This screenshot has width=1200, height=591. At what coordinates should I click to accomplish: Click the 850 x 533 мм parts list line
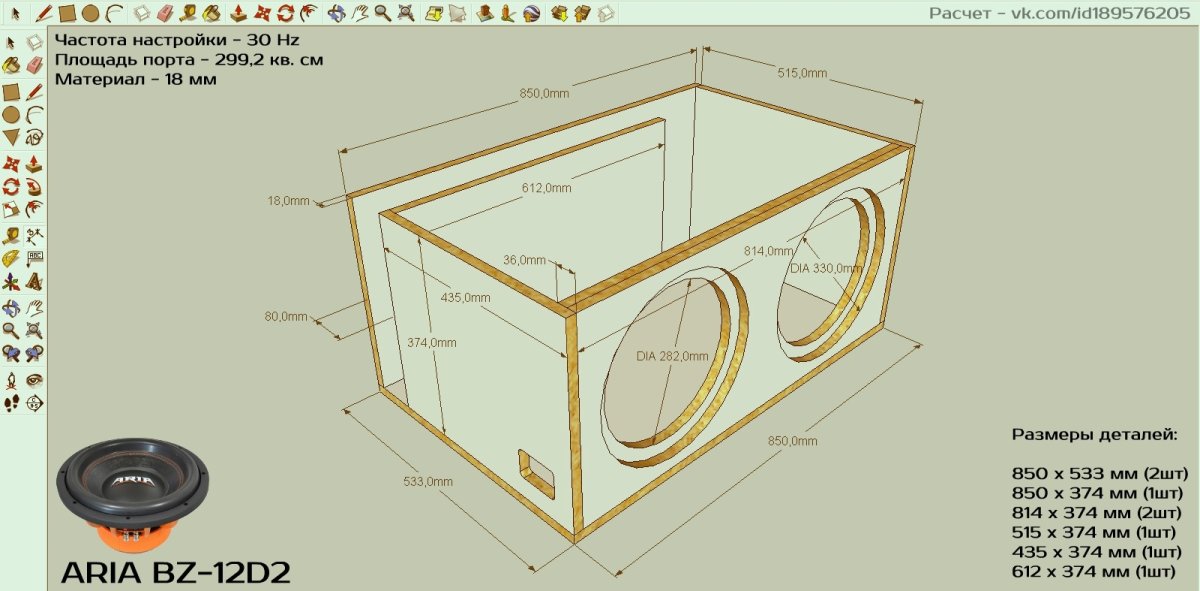pos(1097,475)
